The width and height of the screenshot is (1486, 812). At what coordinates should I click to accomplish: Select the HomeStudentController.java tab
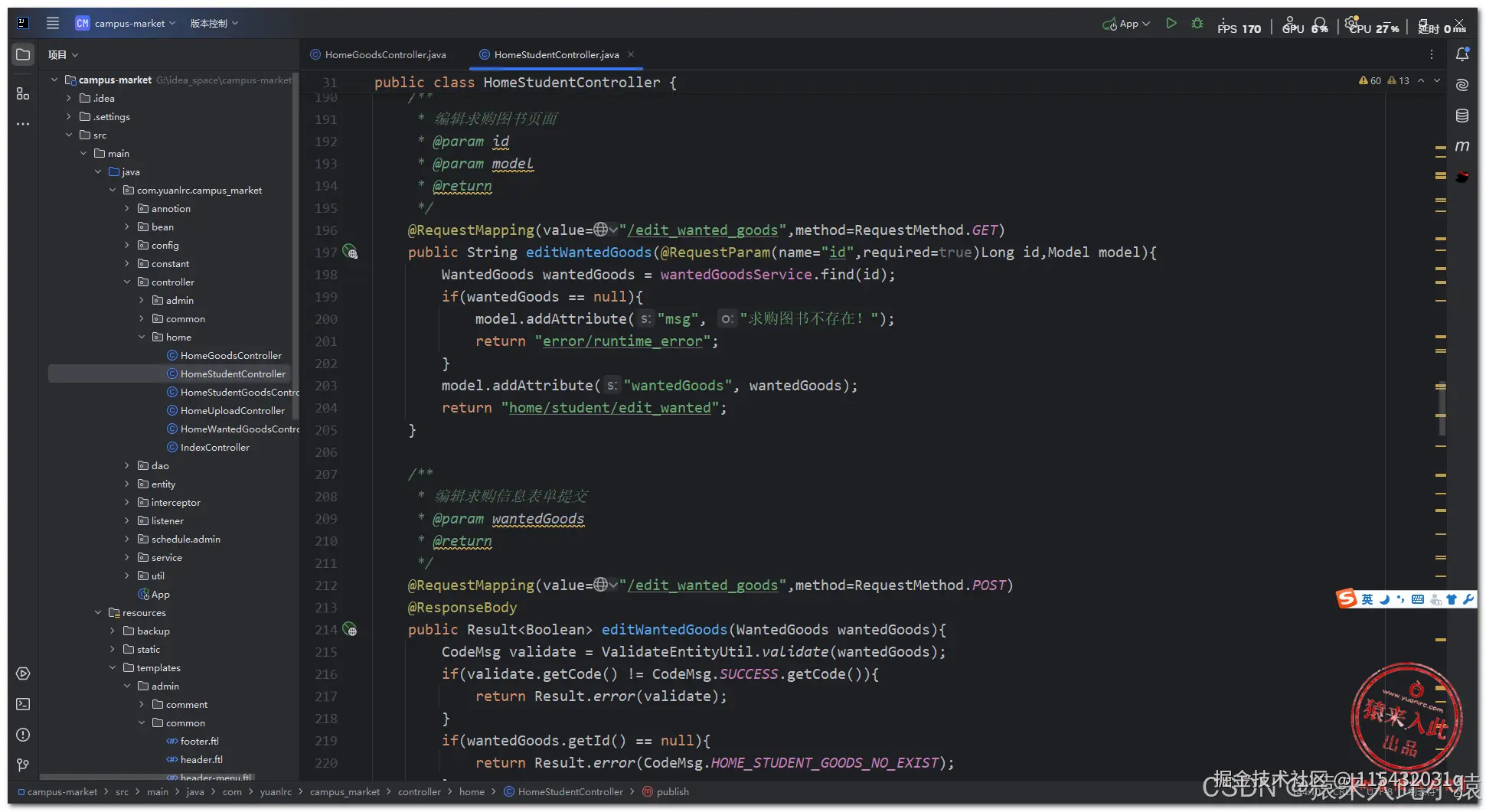tap(556, 54)
